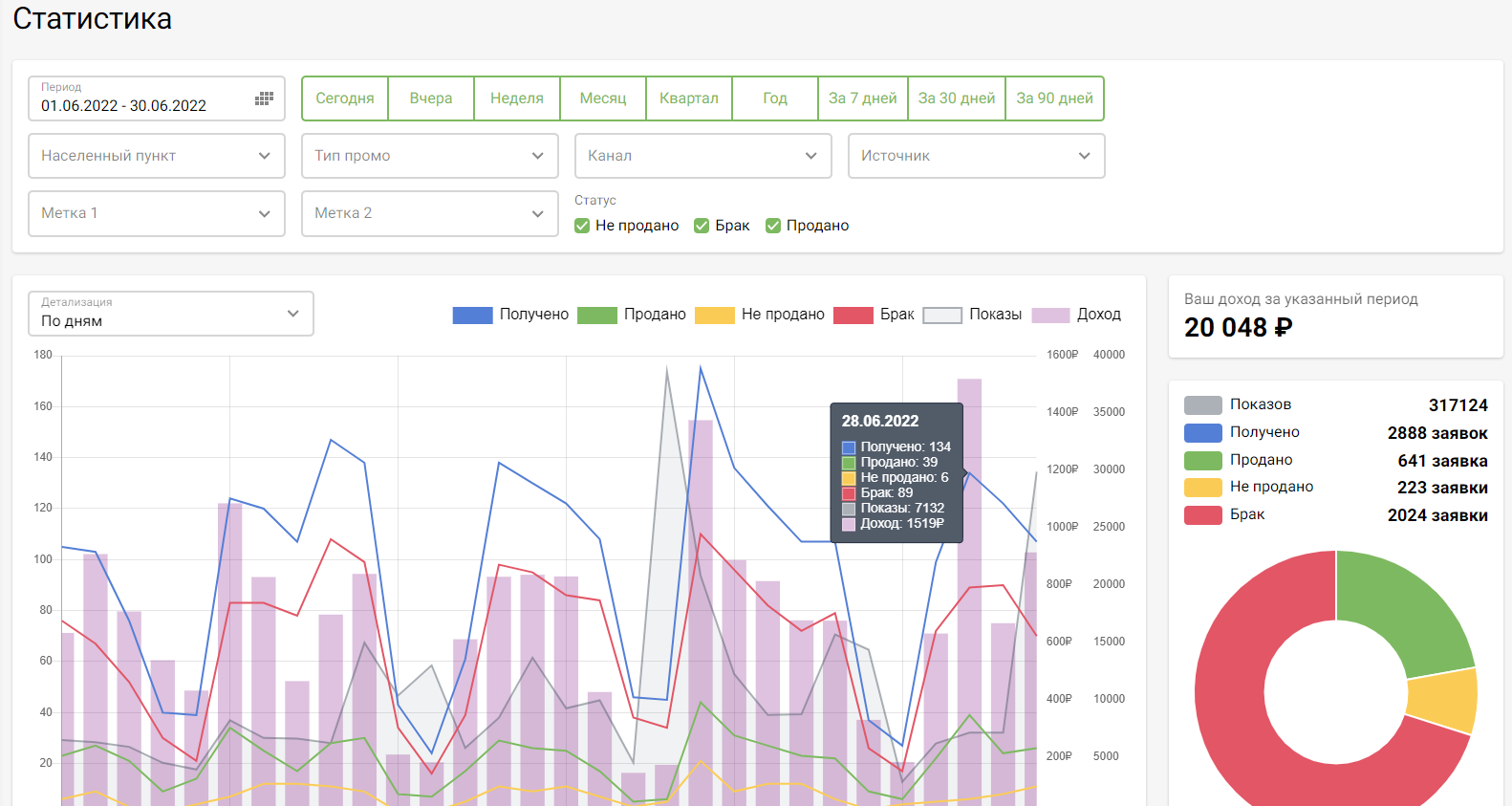Expand the Населенный пункт dropdown
Screen dimensions: 1512x806
point(157,156)
